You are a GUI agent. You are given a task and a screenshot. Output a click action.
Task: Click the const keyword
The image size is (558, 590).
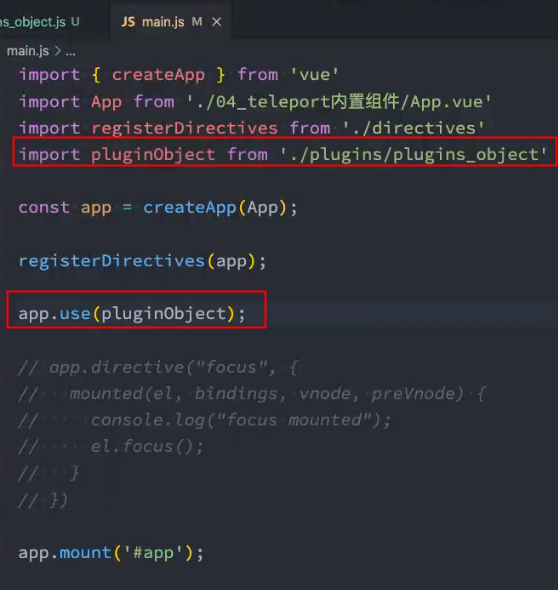pyautogui.click(x=44, y=207)
